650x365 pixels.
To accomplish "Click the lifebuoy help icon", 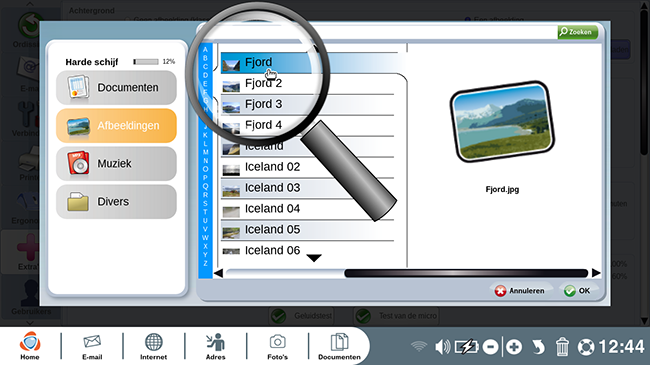I will (586, 347).
